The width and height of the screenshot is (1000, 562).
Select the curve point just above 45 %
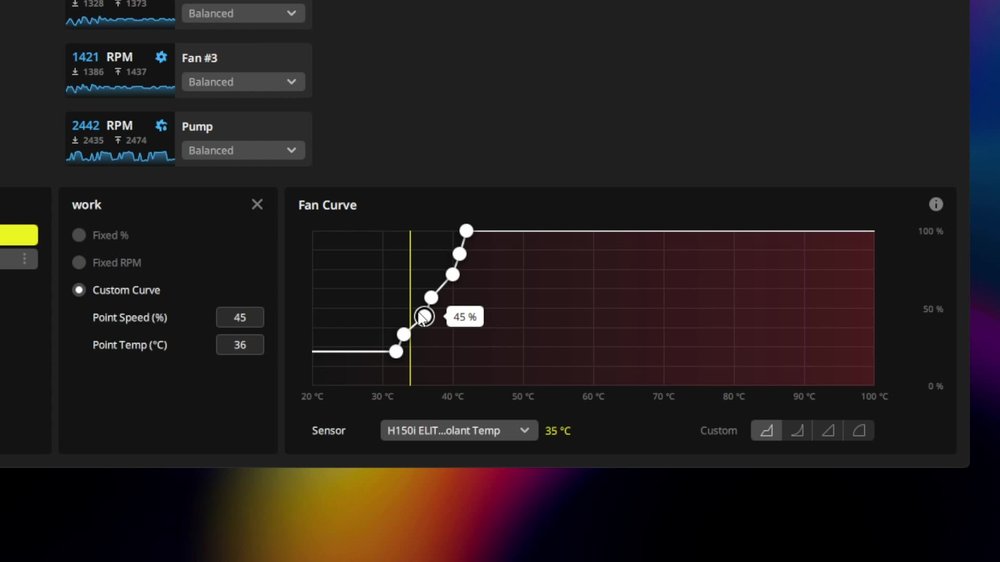click(431, 297)
